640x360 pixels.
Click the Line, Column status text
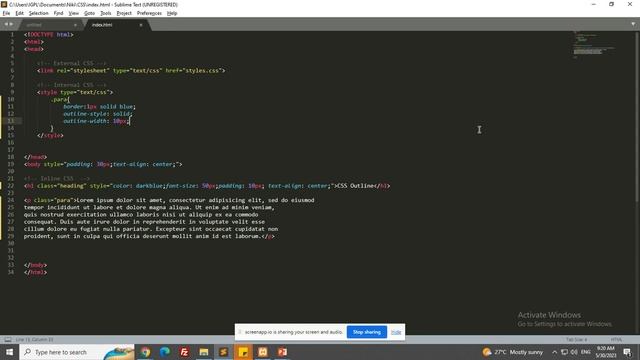click(35, 340)
